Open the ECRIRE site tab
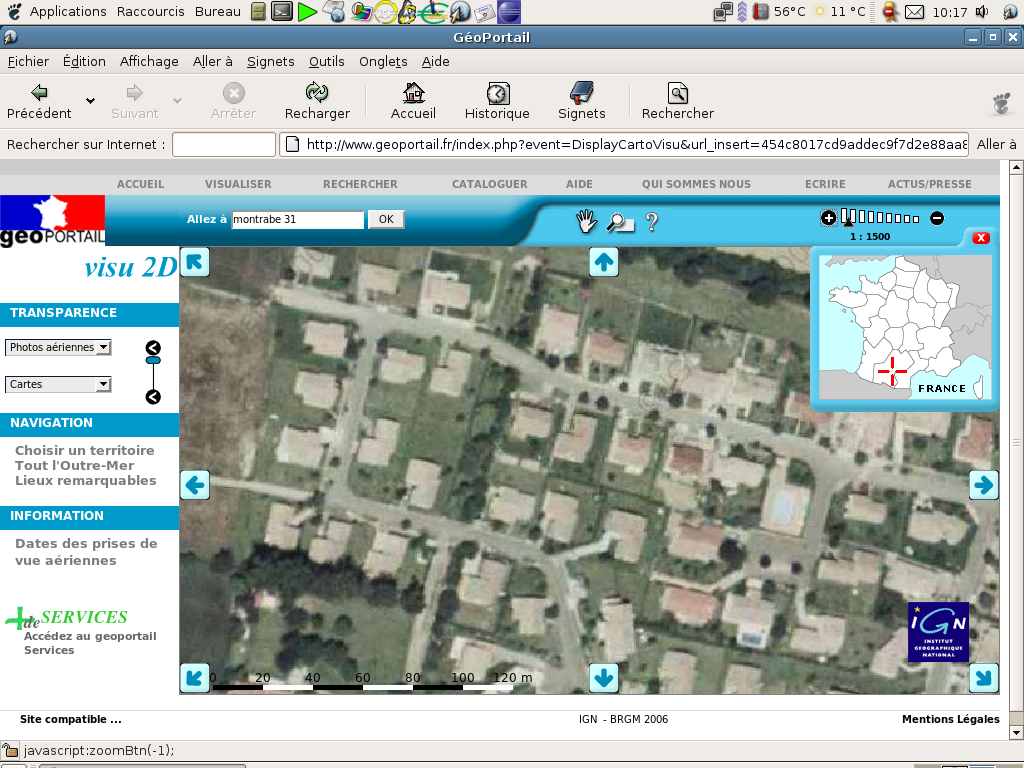 825,184
